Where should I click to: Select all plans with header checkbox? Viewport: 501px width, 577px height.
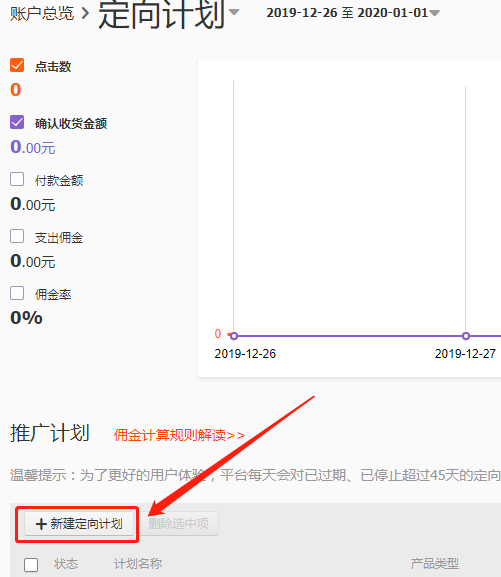31,565
